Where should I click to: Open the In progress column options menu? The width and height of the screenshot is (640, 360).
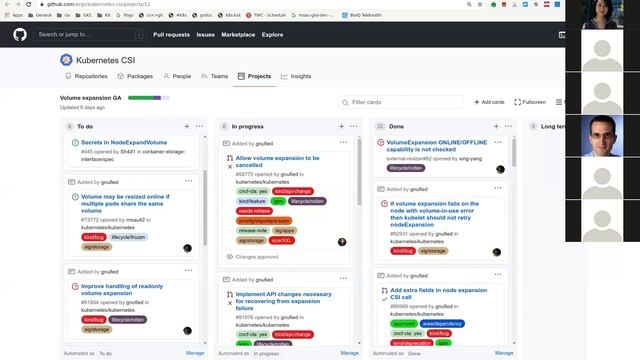(353, 127)
